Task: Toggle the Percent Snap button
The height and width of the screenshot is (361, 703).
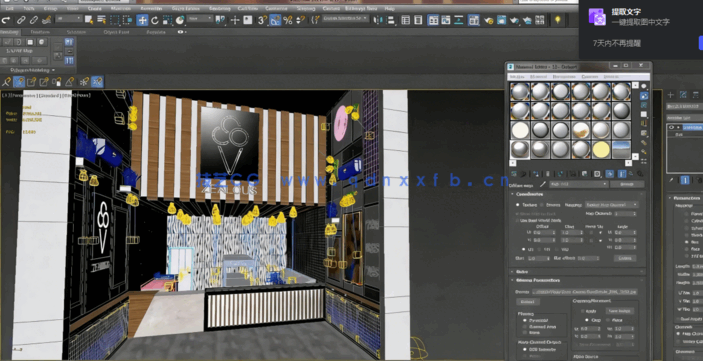Action: [x=288, y=20]
